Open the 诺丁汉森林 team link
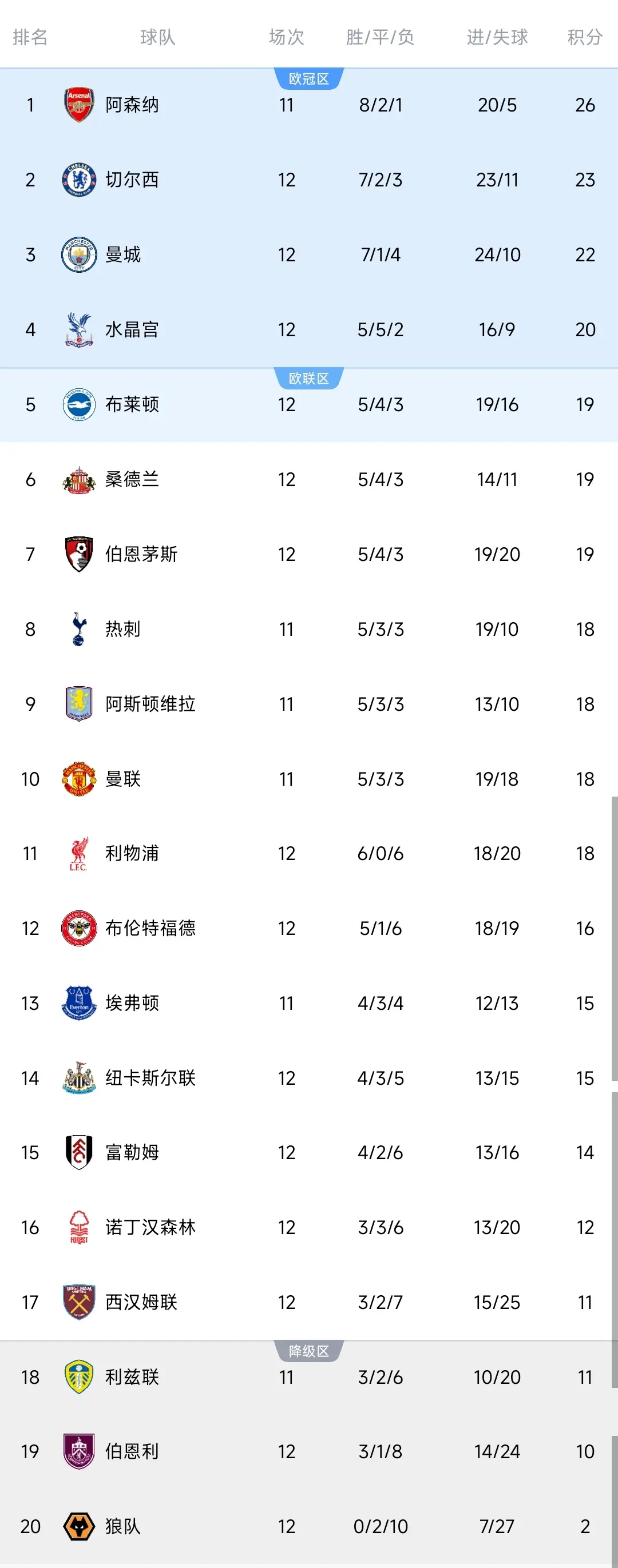Viewport: 618px width, 1568px height. (x=150, y=1228)
